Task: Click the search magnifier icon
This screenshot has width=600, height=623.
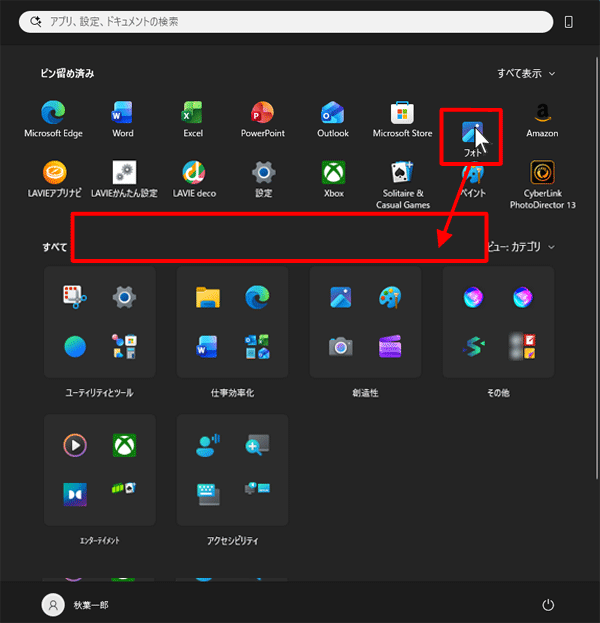Action: pyautogui.click(x=35, y=21)
